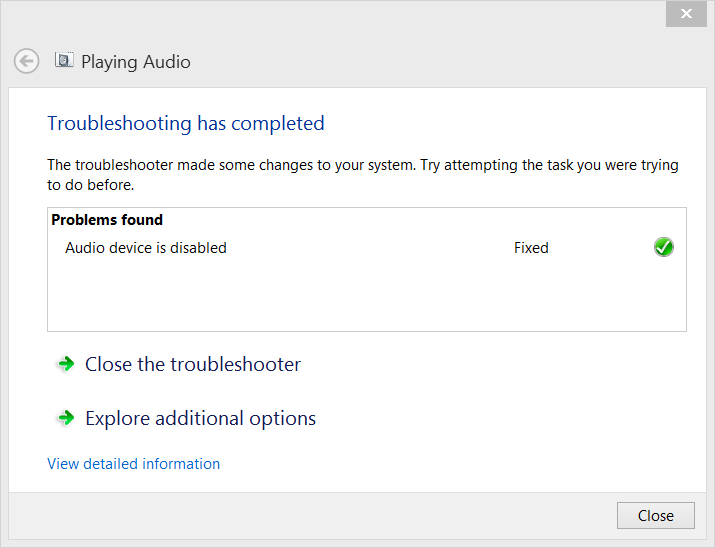Click the Problems found header
Viewport: 715px width, 548px height.
coord(107,220)
